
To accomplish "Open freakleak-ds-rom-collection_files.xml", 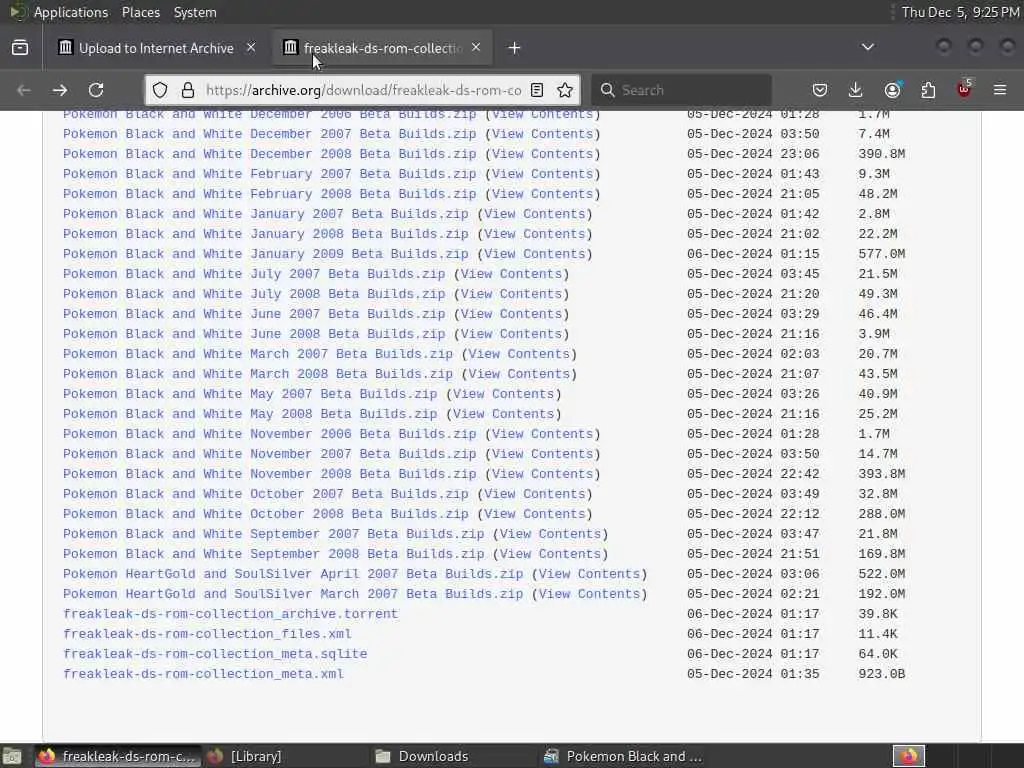I will click(207, 634).
